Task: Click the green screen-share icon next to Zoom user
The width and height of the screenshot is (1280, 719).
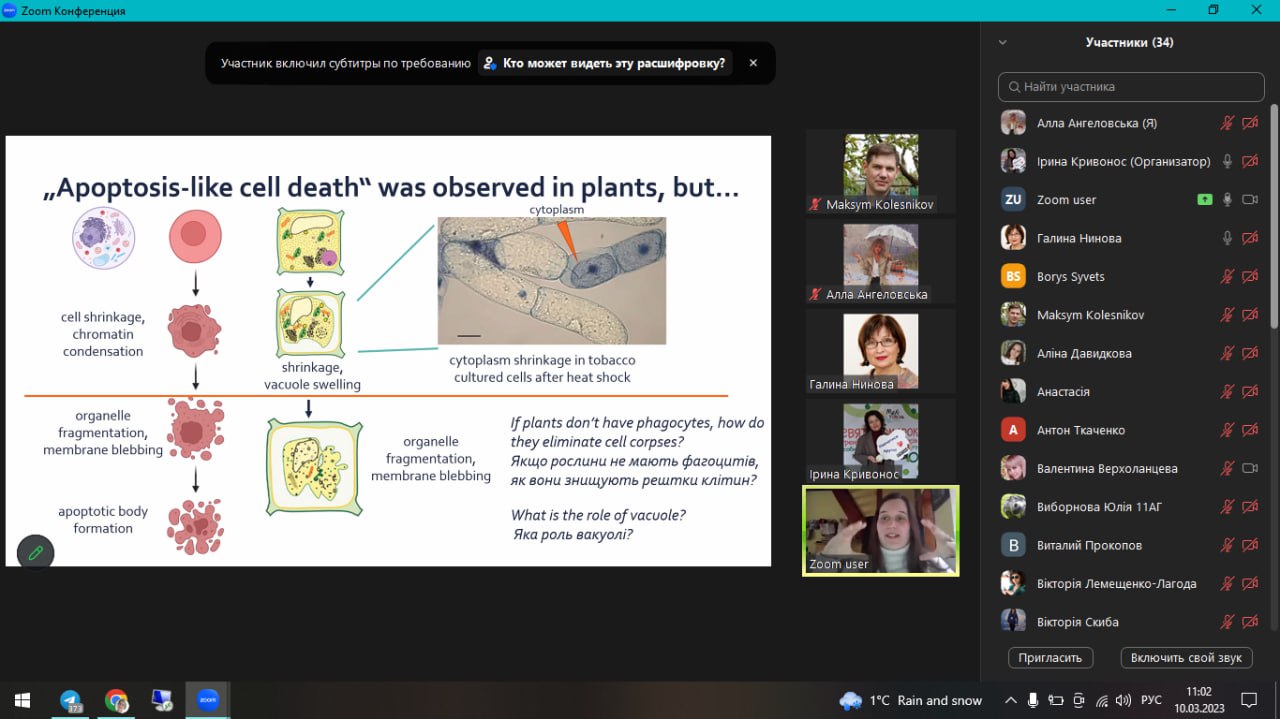Action: click(x=1205, y=200)
